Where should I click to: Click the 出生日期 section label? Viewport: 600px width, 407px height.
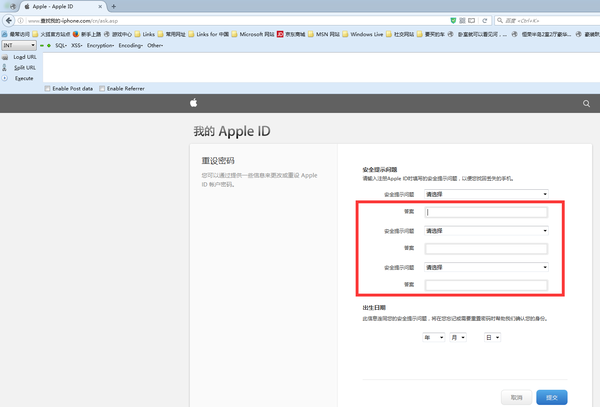374,308
